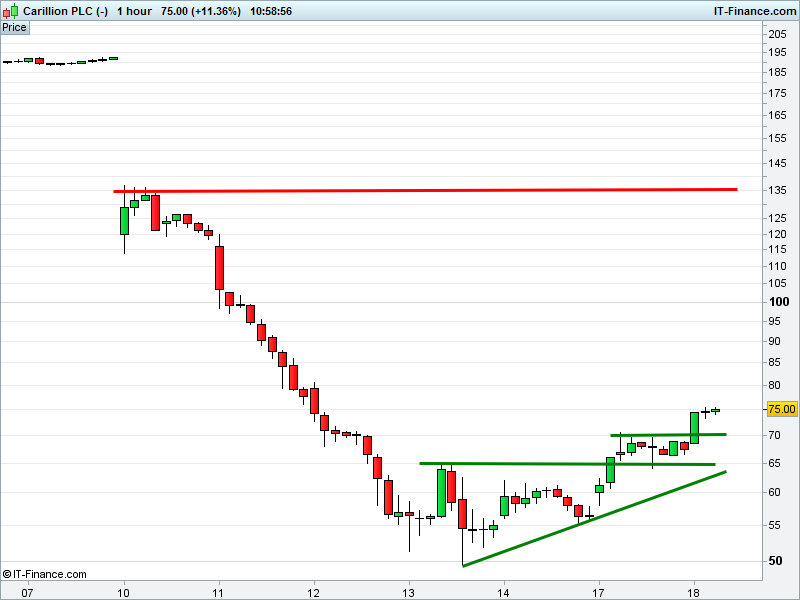The height and width of the screenshot is (600, 800).
Task: Click the 10:58:56 time display
Action: tap(271, 11)
